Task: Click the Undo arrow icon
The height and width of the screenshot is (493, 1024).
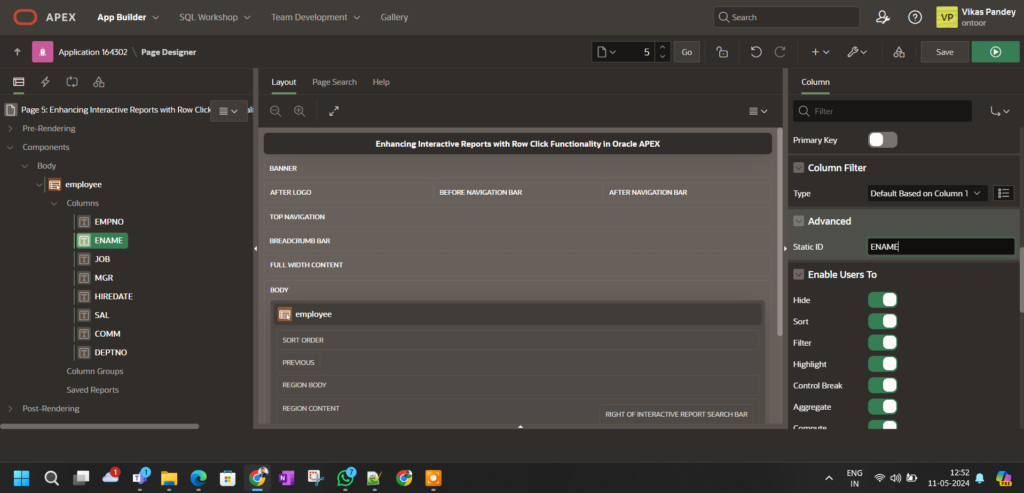Action: tap(756, 52)
